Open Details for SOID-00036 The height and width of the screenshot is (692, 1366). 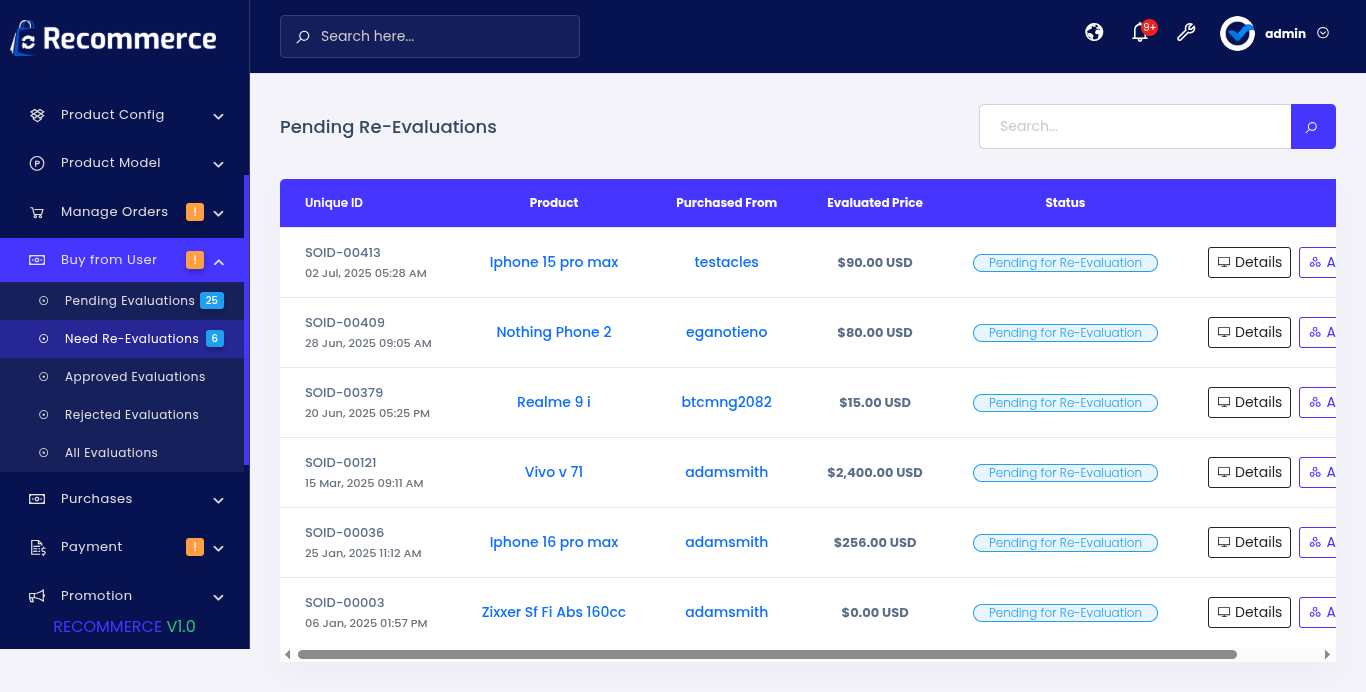point(1249,542)
